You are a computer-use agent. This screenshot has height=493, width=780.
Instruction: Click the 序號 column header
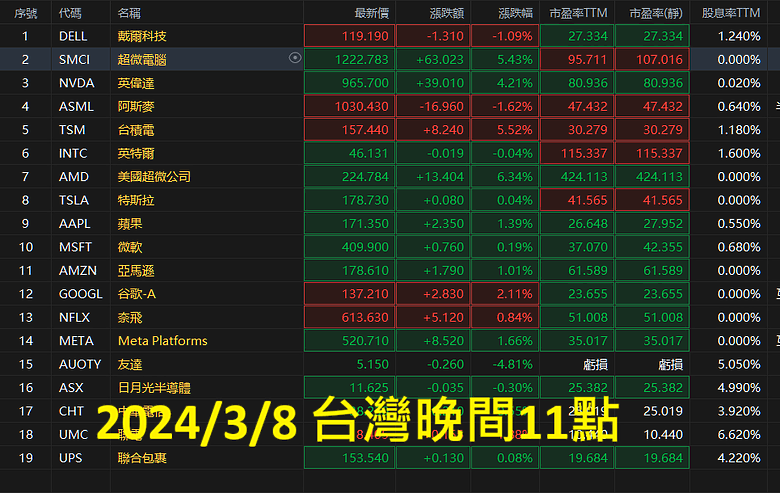click(25, 13)
